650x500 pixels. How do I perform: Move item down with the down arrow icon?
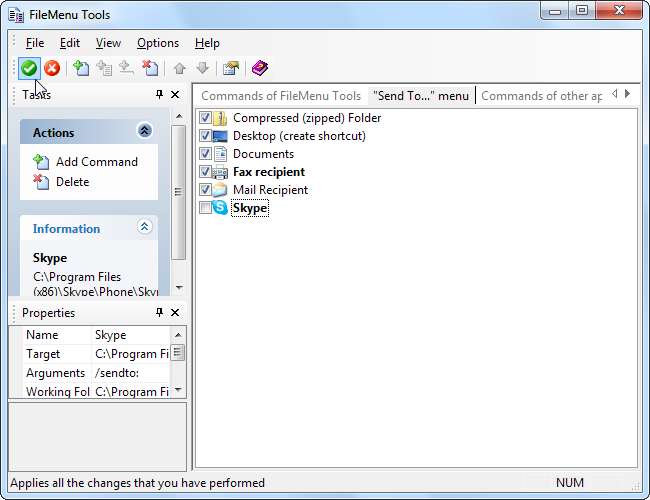pos(202,68)
